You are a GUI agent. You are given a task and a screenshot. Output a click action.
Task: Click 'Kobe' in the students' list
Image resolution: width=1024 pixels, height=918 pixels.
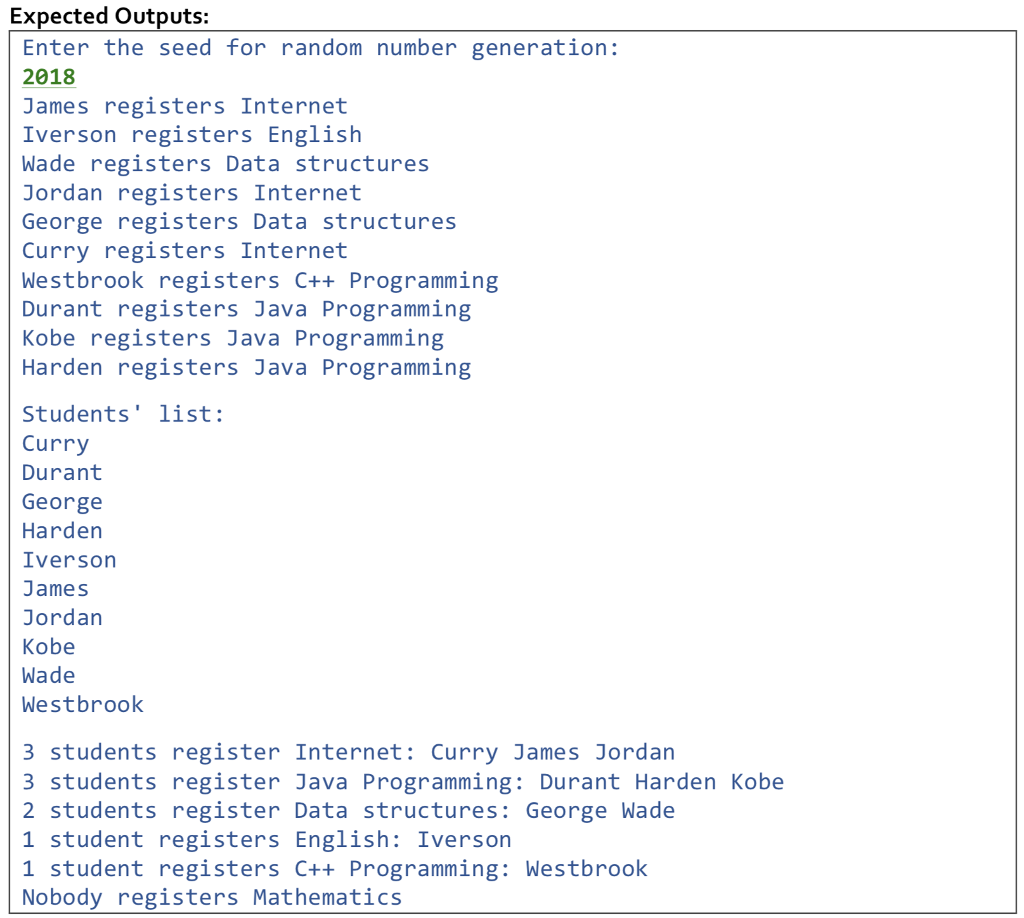[x=49, y=647]
